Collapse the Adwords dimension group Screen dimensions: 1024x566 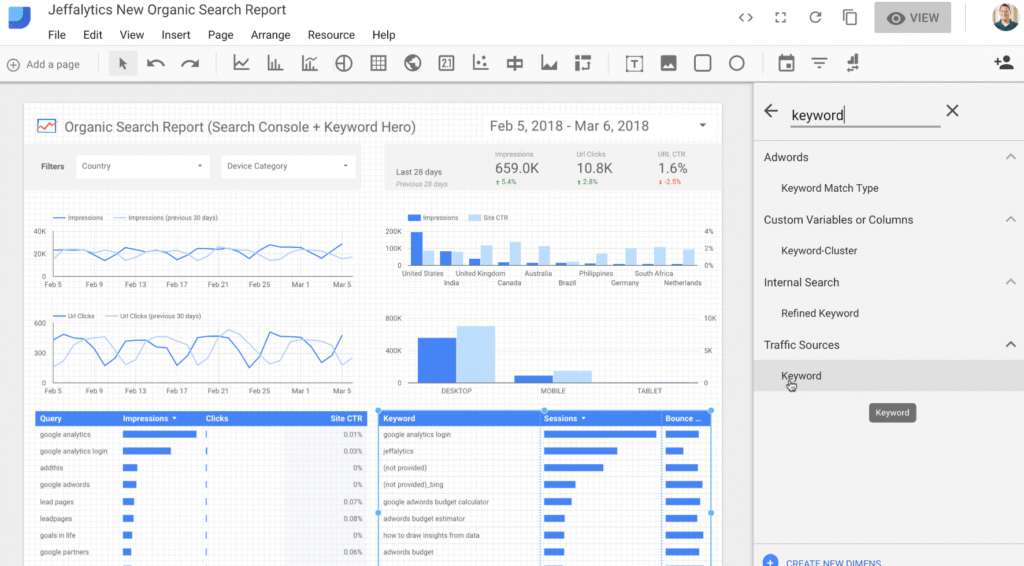pyautogui.click(x=1010, y=157)
